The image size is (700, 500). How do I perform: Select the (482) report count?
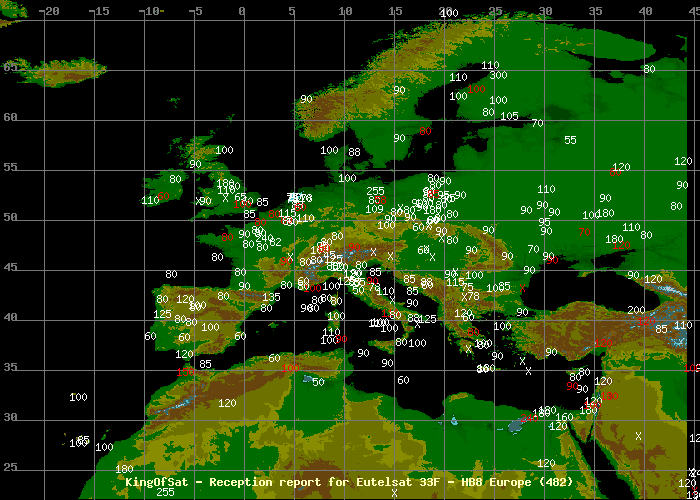coord(556,482)
